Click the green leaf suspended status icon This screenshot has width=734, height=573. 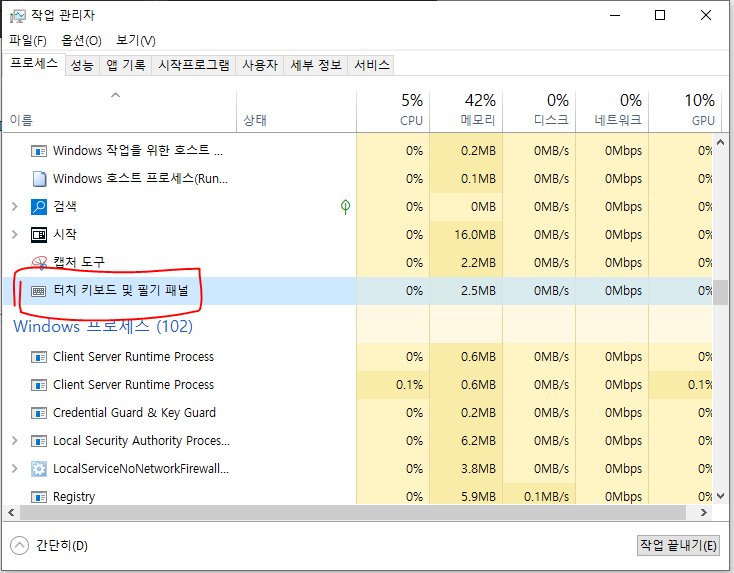coord(345,206)
